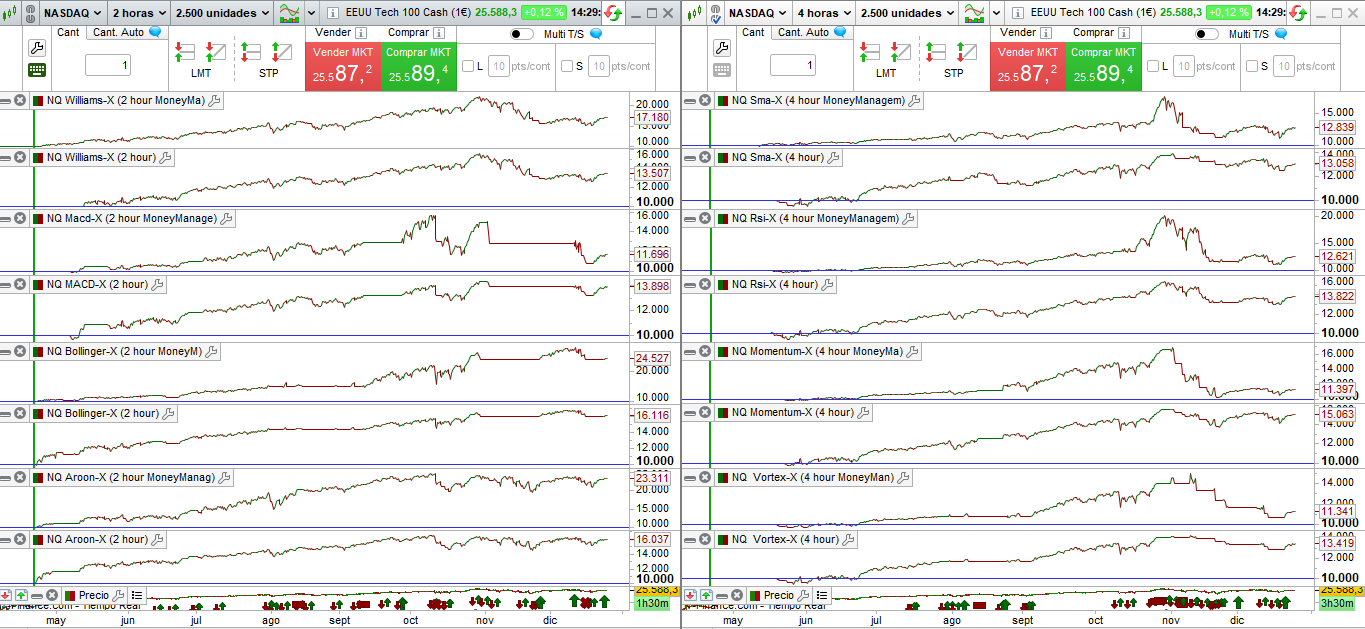Open the list icon next to Precio
Image resolution: width=1365 pixels, height=629 pixels.
coord(137,595)
